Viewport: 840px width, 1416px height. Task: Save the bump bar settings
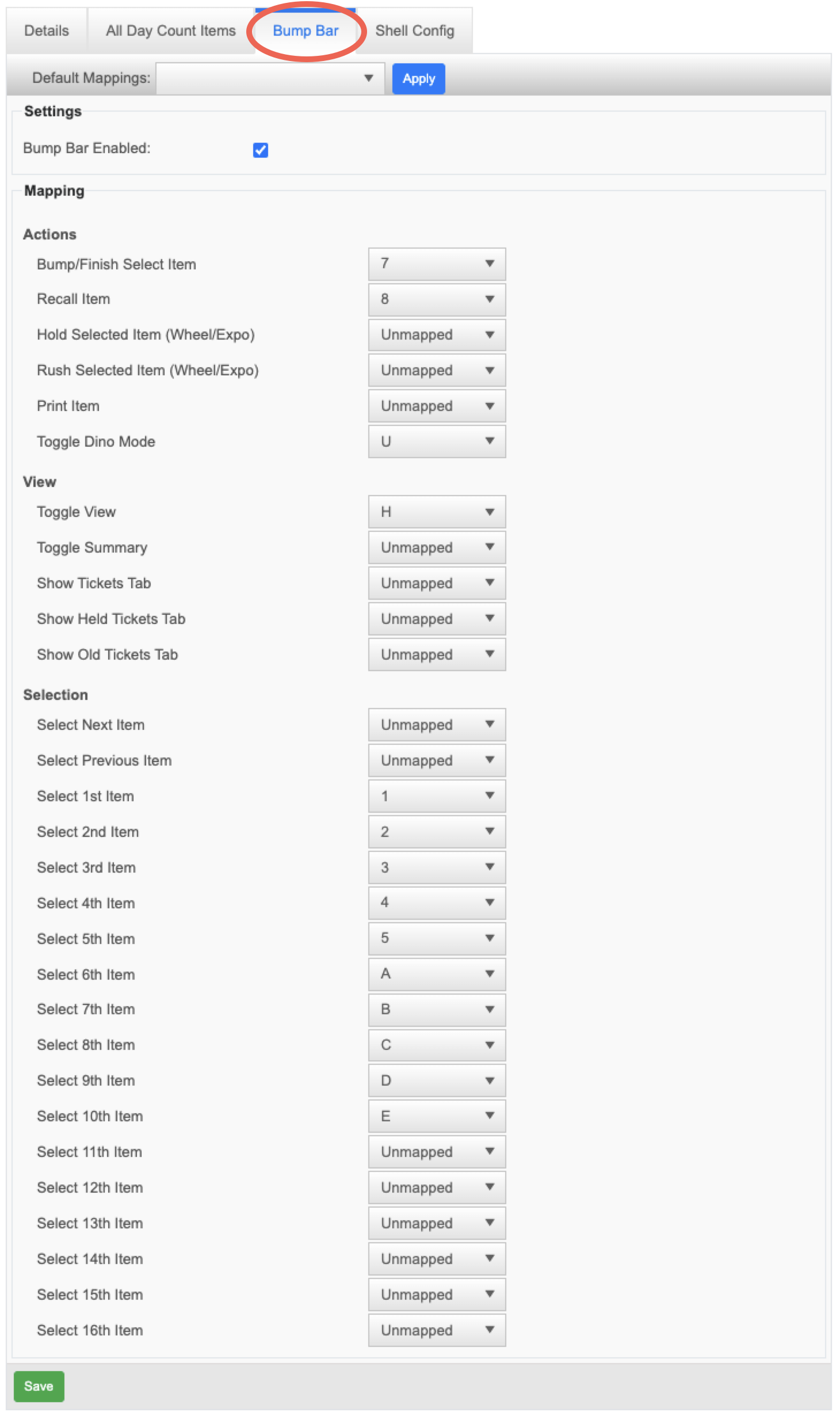[39, 1386]
